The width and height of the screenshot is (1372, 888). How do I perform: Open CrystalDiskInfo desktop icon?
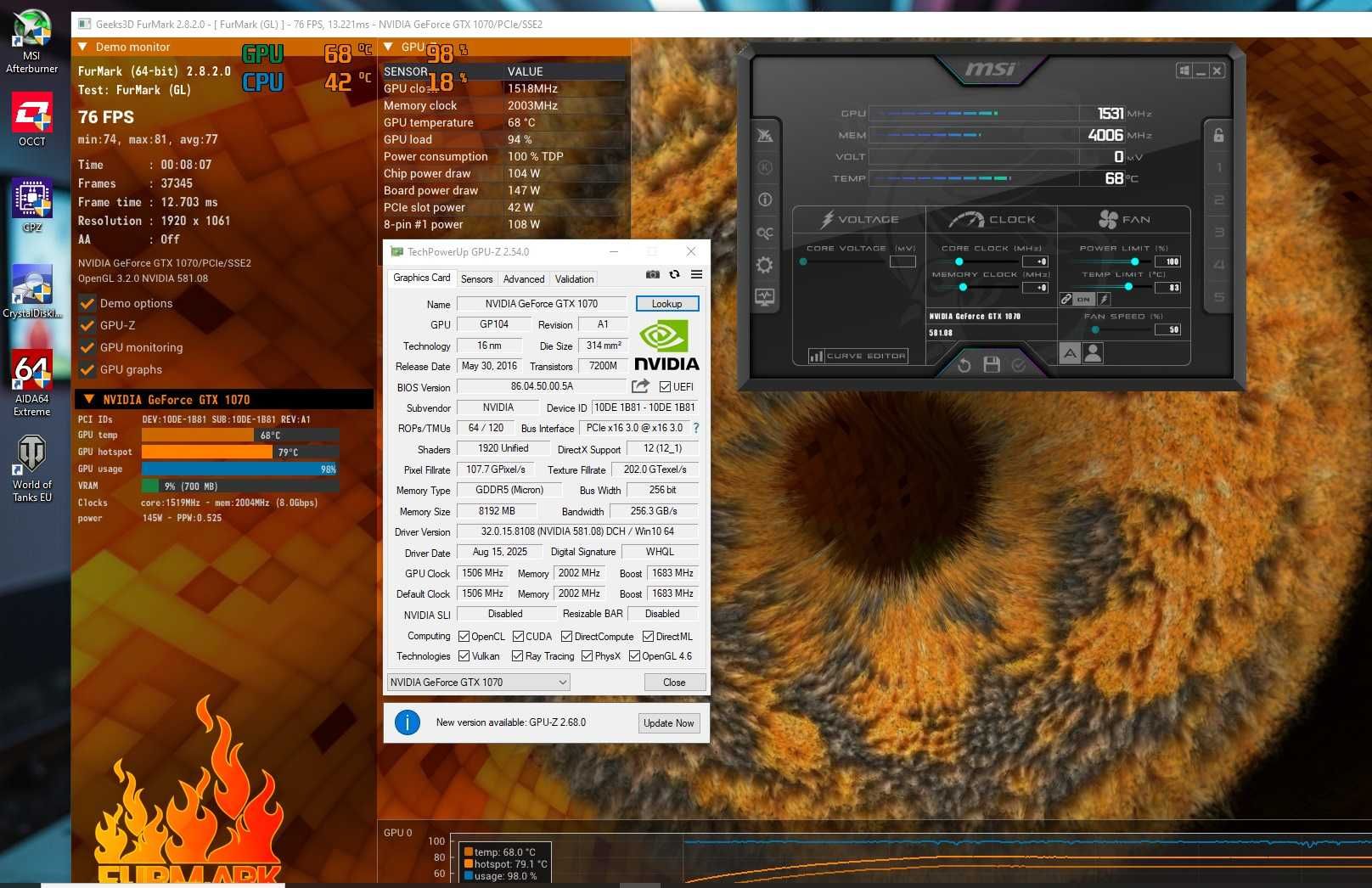click(x=32, y=291)
